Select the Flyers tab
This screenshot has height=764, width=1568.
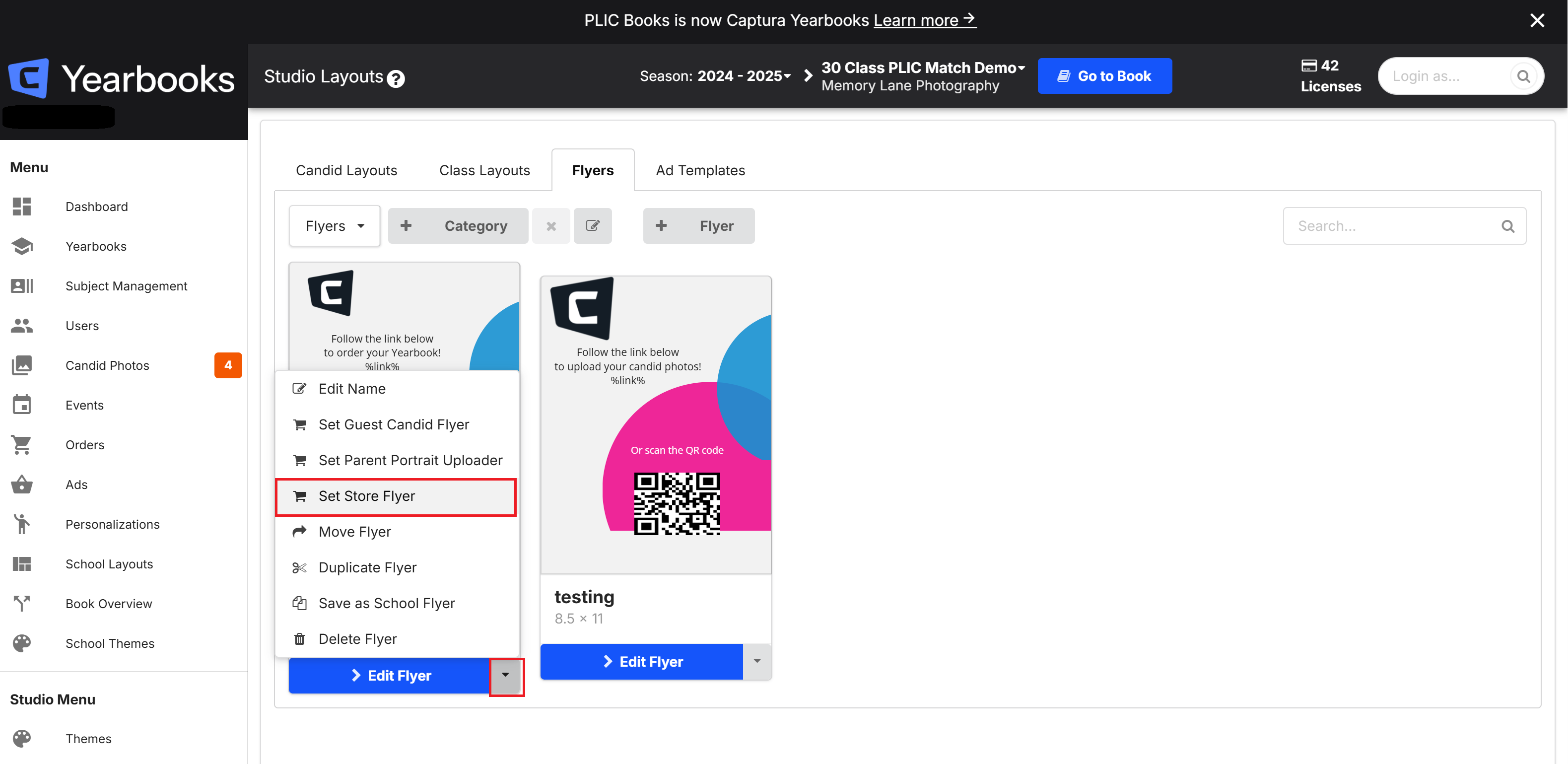coord(593,170)
